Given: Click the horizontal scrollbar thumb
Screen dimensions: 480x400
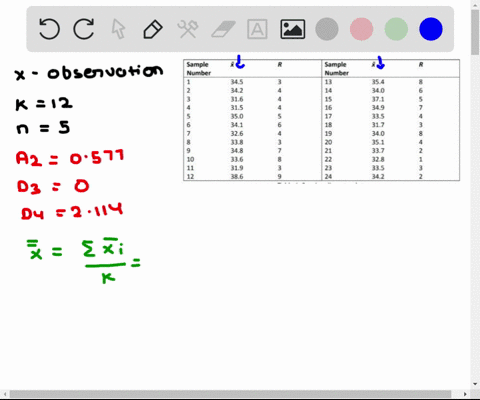Looking at the screenshot, I should (x=230, y=394).
